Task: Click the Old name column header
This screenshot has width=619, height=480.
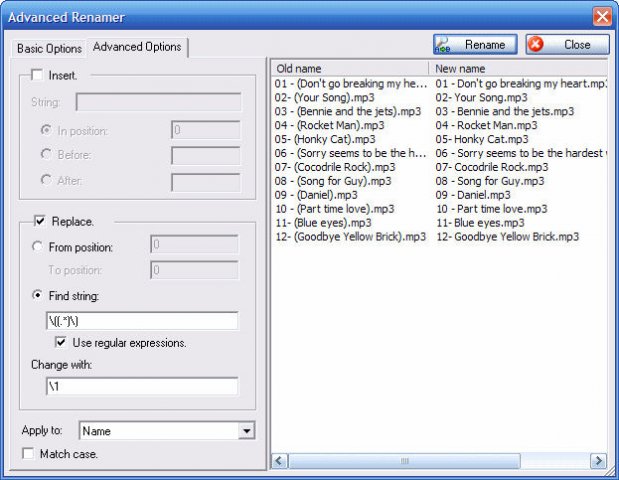Action: pos(350,68)
